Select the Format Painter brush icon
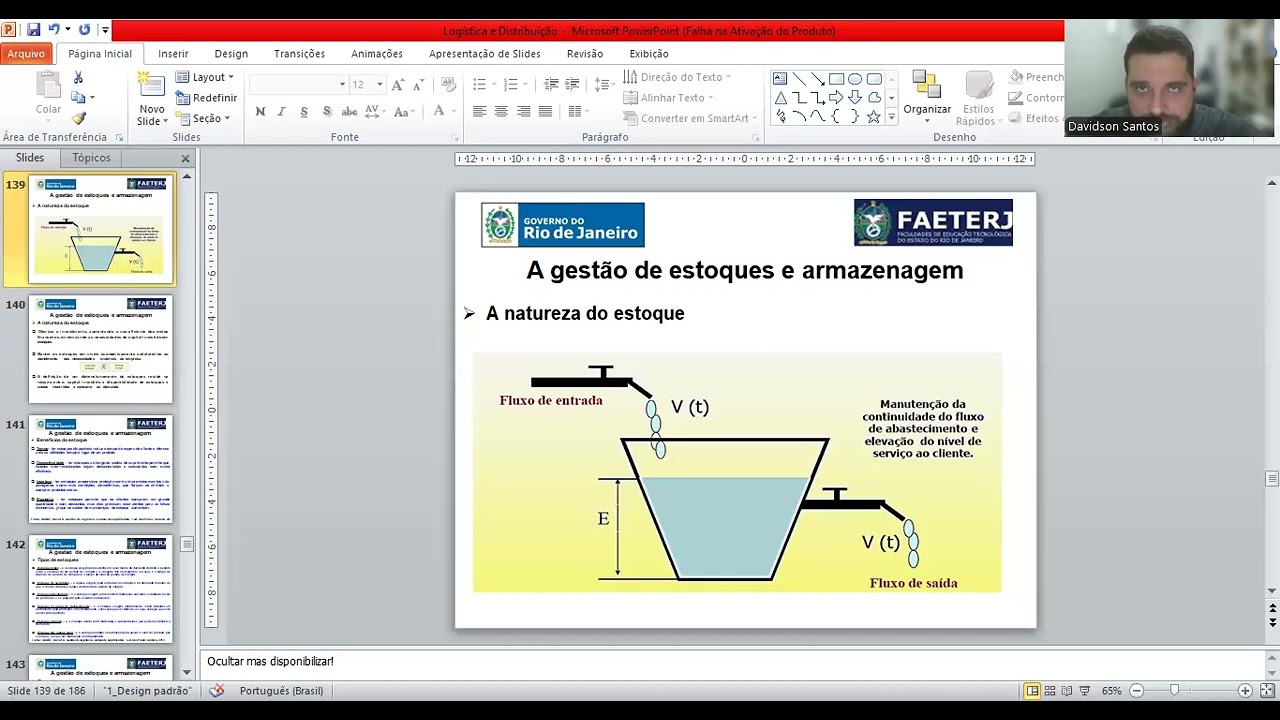 click(78, 118)
